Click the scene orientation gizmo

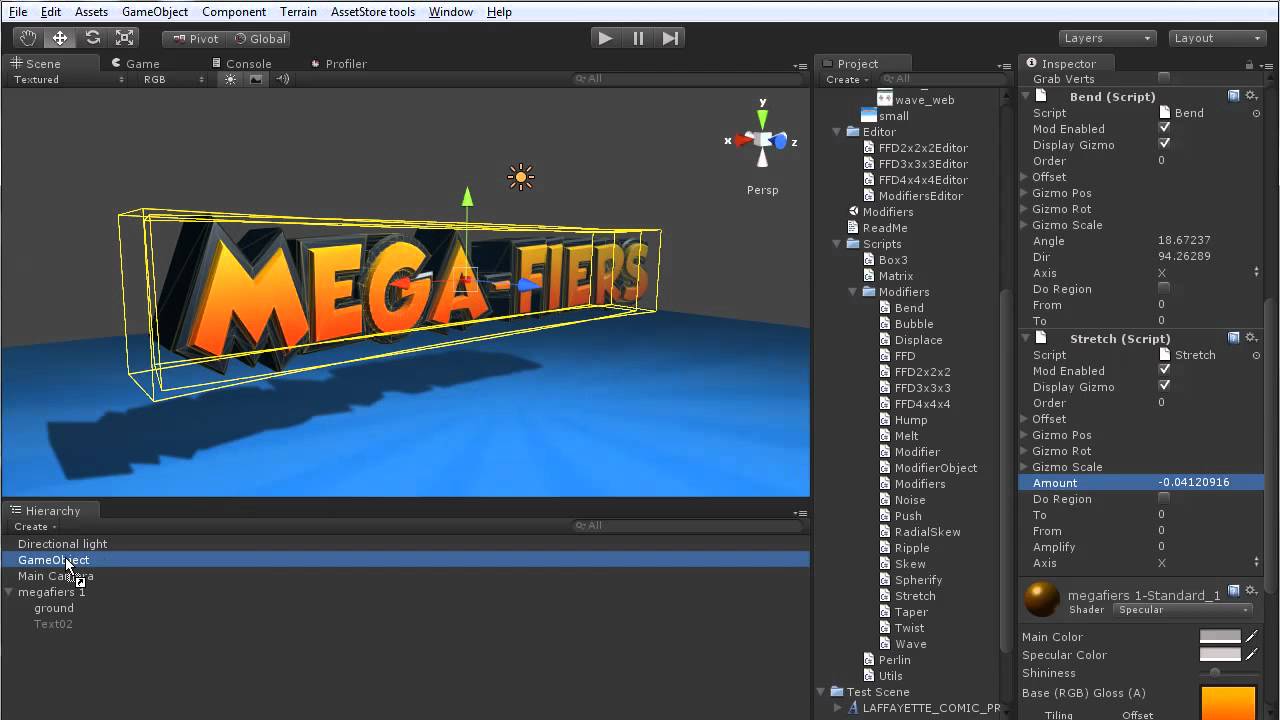click(x=763, y=139)
